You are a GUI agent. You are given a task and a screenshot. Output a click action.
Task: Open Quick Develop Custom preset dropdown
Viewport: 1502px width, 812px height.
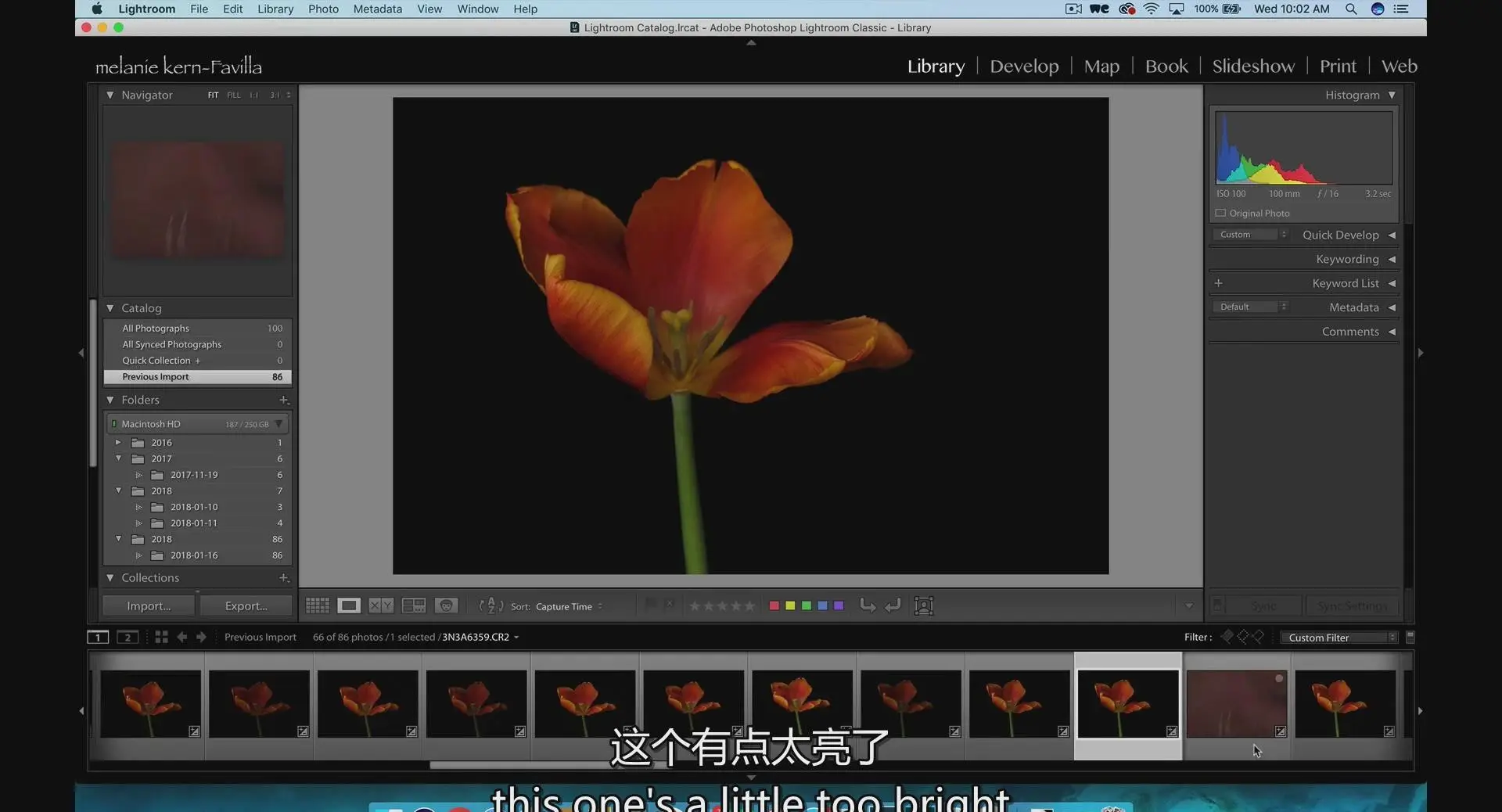(x=1250, y=235)
